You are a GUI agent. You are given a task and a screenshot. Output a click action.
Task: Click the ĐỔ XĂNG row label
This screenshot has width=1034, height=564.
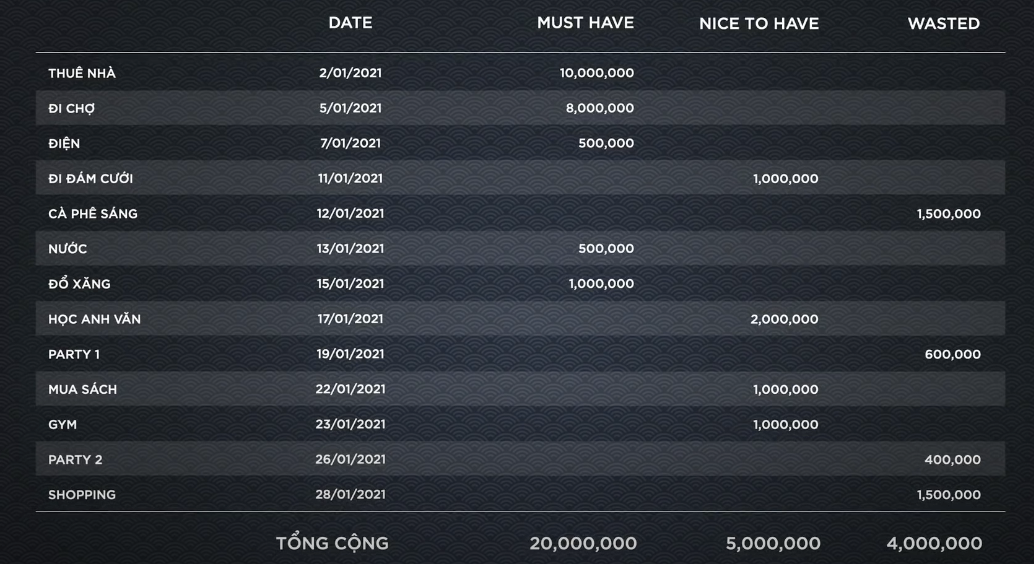tap(79, 284)
